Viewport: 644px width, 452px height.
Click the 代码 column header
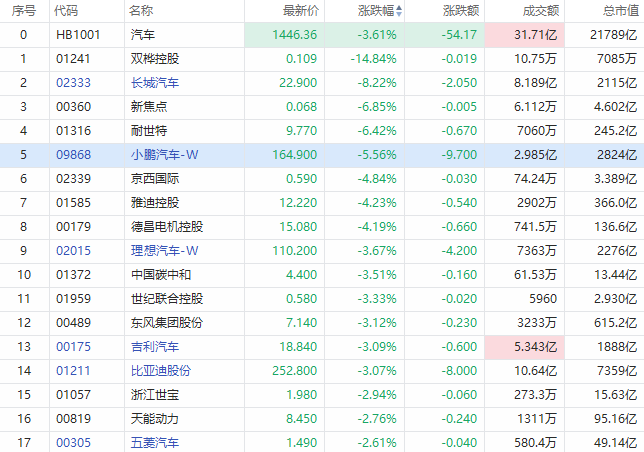click(x=66, y=11)
